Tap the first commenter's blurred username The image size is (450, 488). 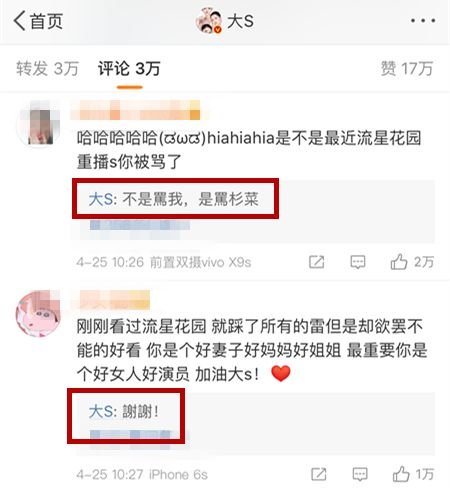[135, 110]
